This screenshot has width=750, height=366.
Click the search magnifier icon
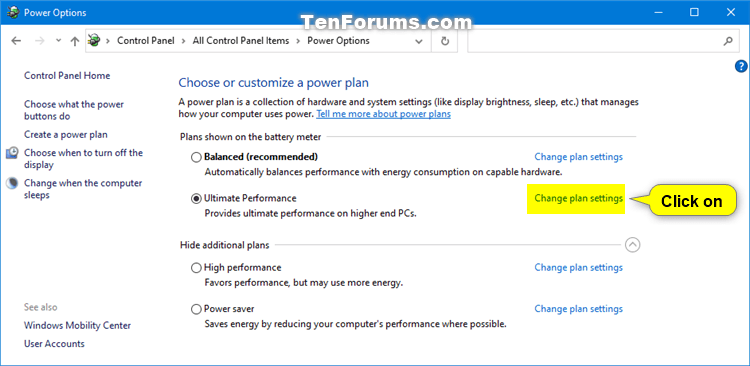coord(728,41)
